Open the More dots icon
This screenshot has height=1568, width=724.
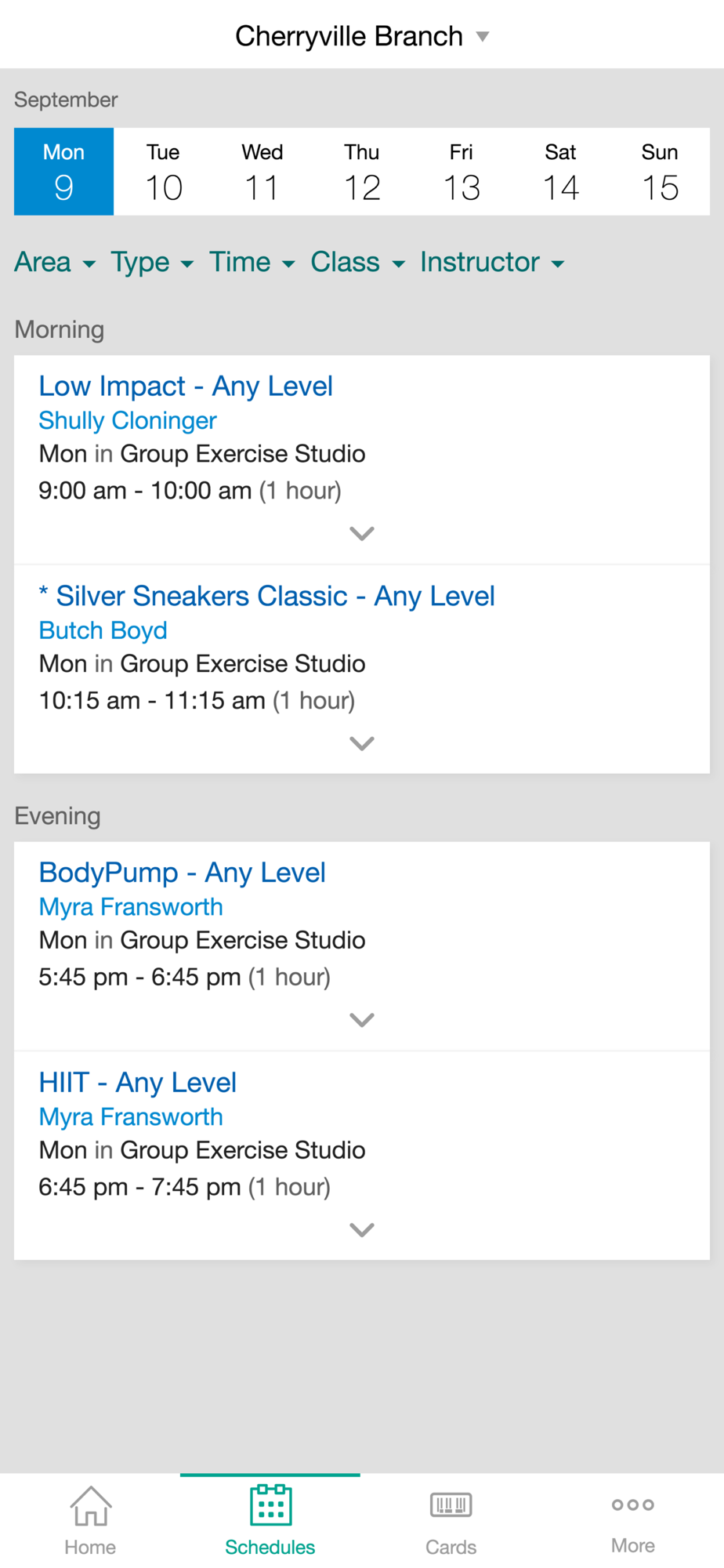[633, 1504]
